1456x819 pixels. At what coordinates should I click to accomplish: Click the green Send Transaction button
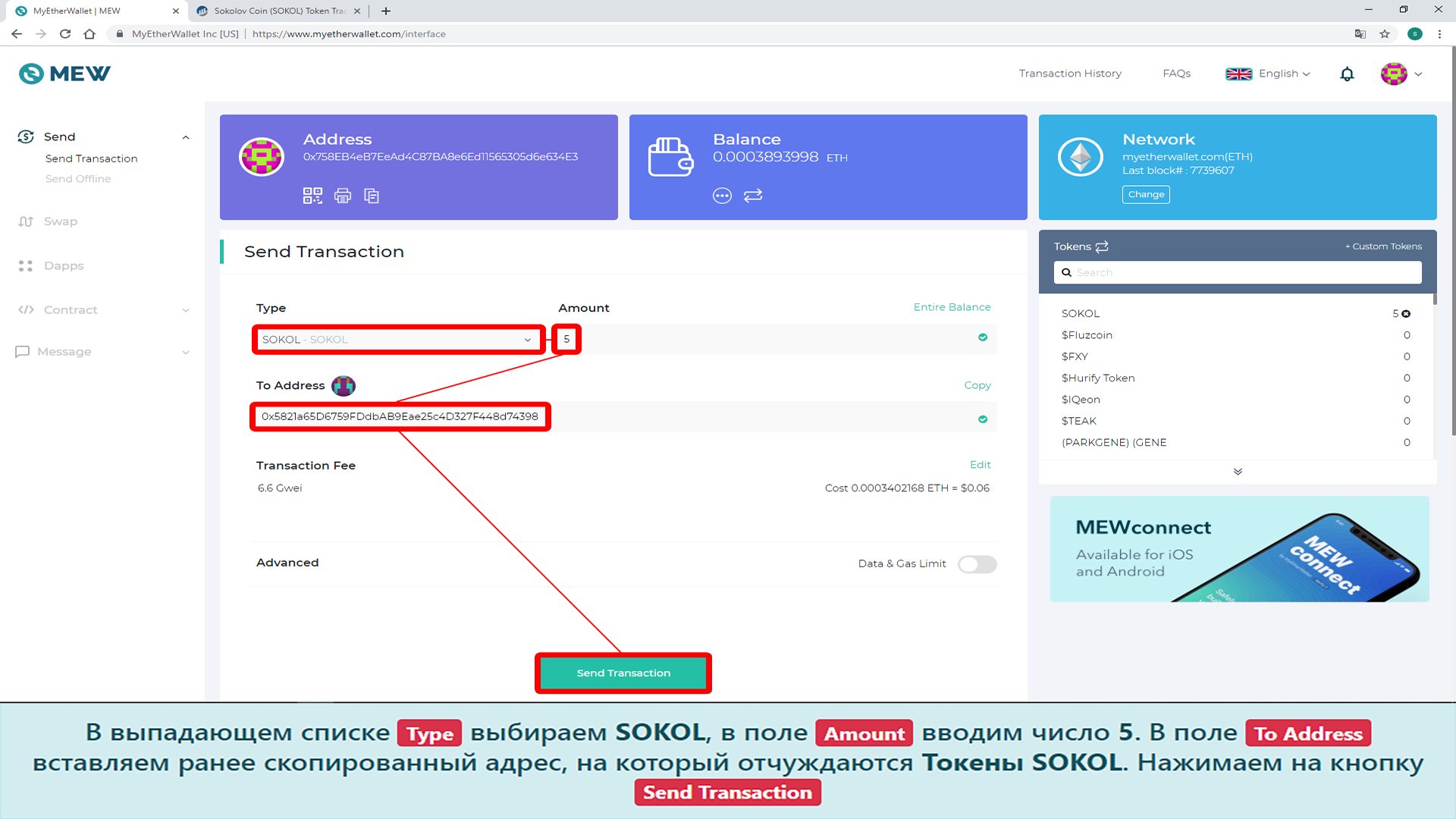pos(623,673)
